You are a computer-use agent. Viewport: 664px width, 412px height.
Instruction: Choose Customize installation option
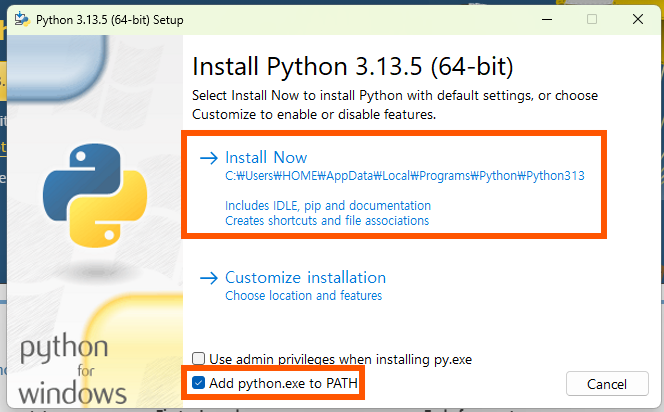pyautogui.click(x=305, y=277)
